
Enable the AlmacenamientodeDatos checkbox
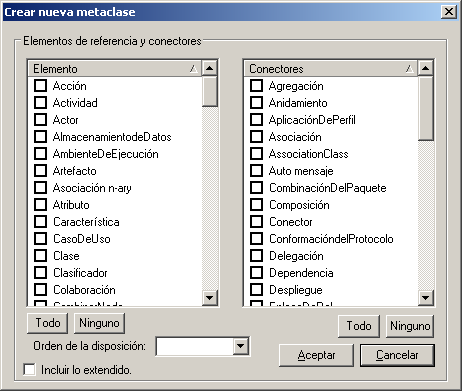pos(40,137)
